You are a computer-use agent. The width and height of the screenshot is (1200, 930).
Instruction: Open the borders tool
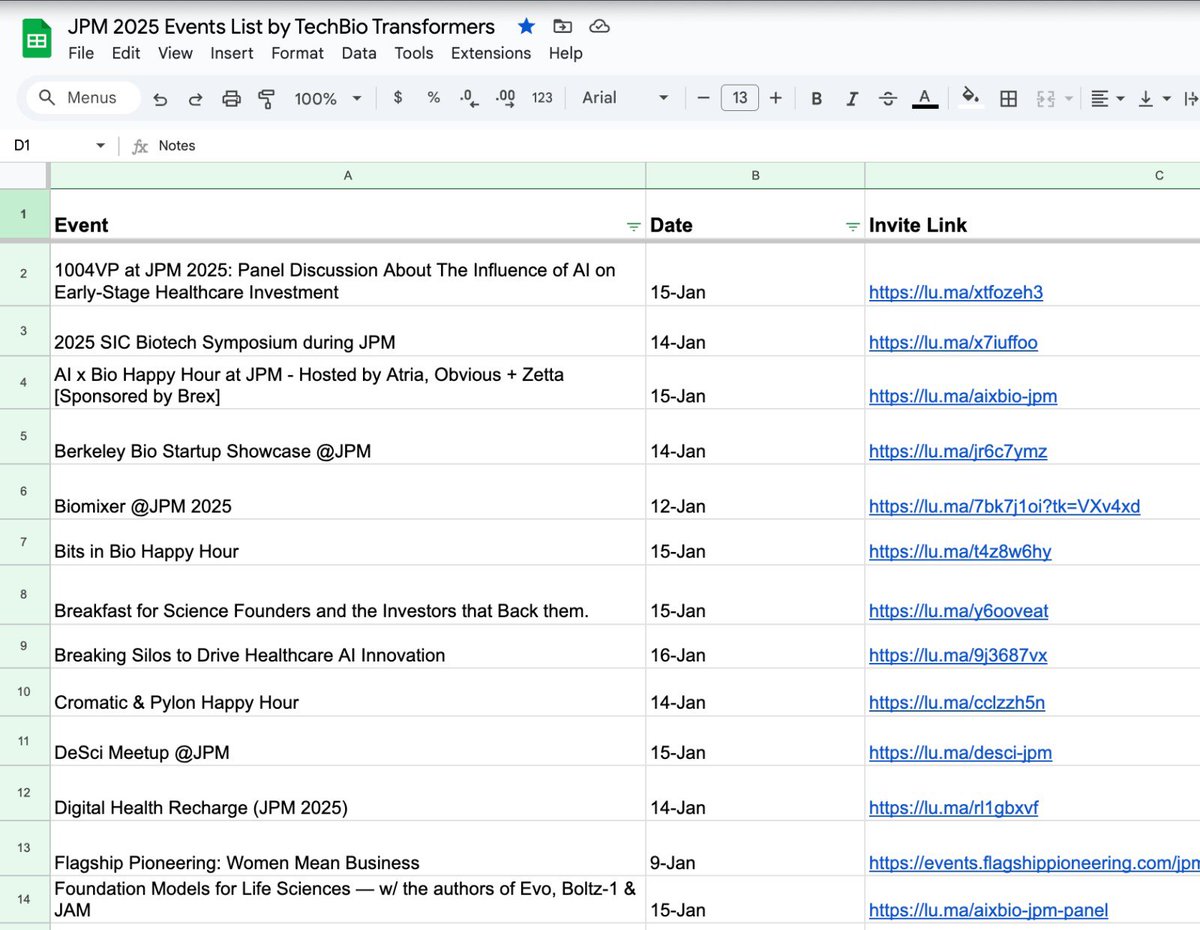[x=1009, y=98]
